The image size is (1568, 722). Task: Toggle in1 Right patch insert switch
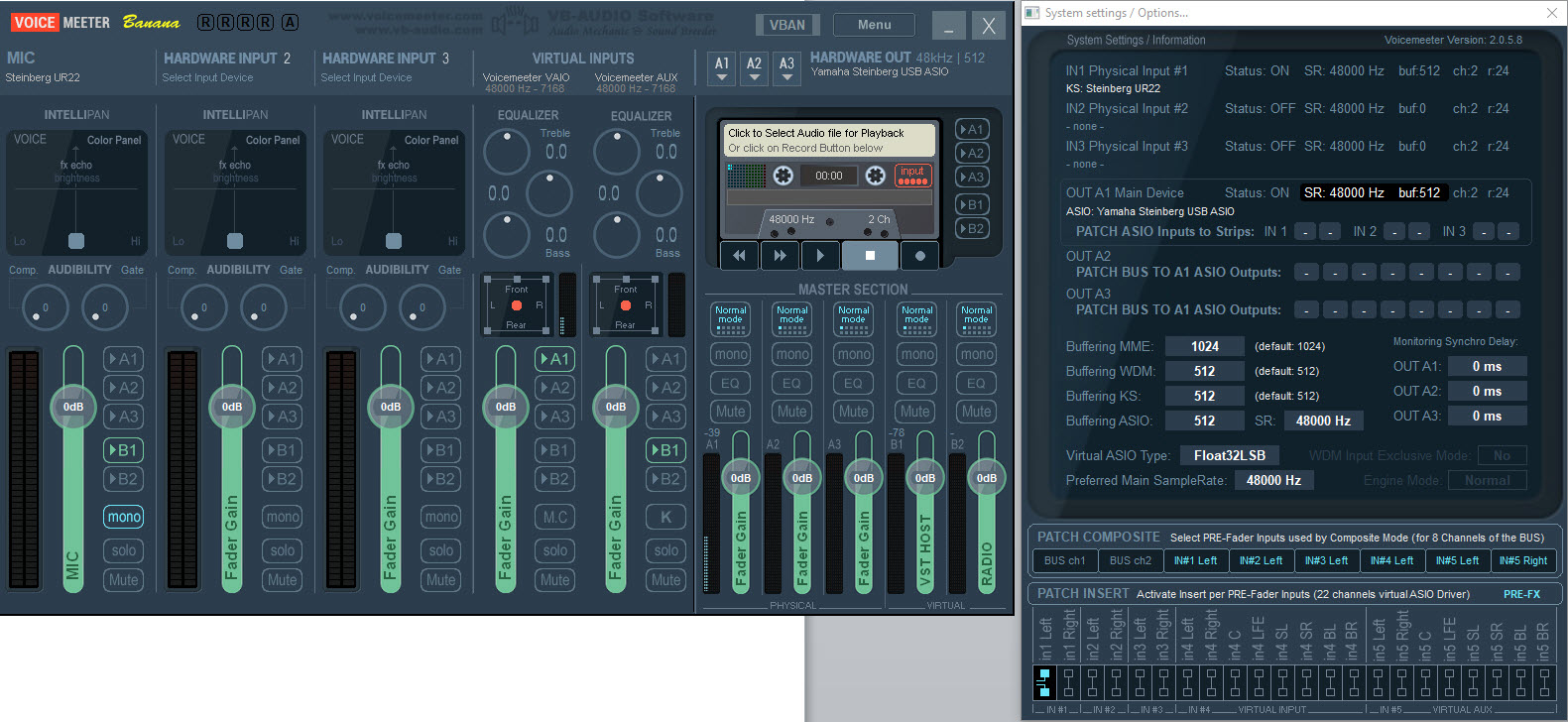pyautogui.click(x=1068, y=681)
